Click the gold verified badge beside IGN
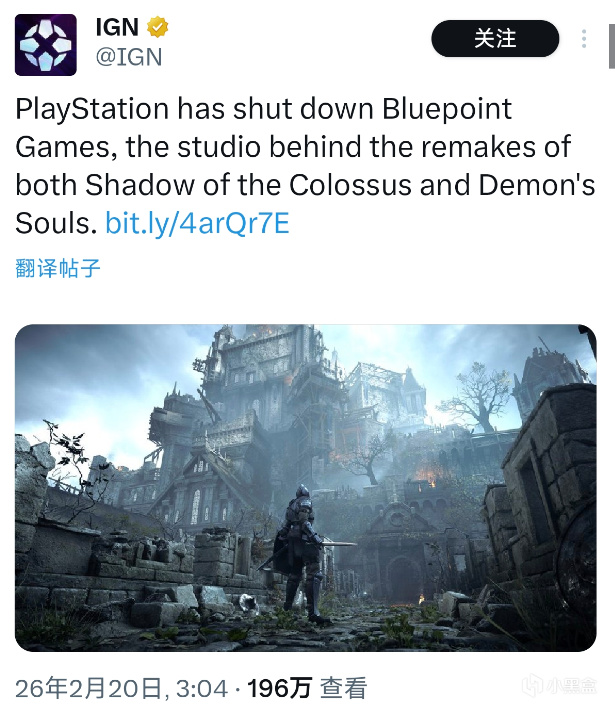This screenshot has width=615, height=714. point(158,27)
